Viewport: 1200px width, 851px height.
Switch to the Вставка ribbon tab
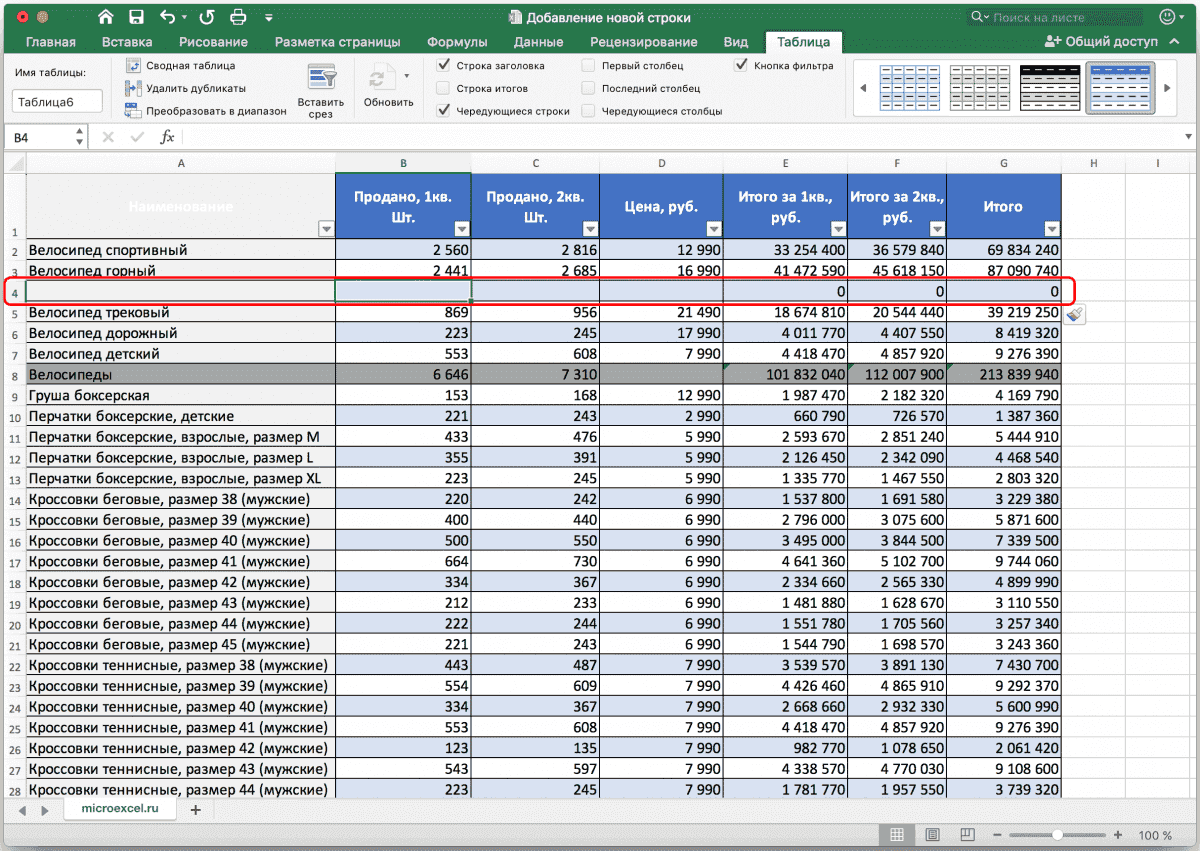coord(127,42)
